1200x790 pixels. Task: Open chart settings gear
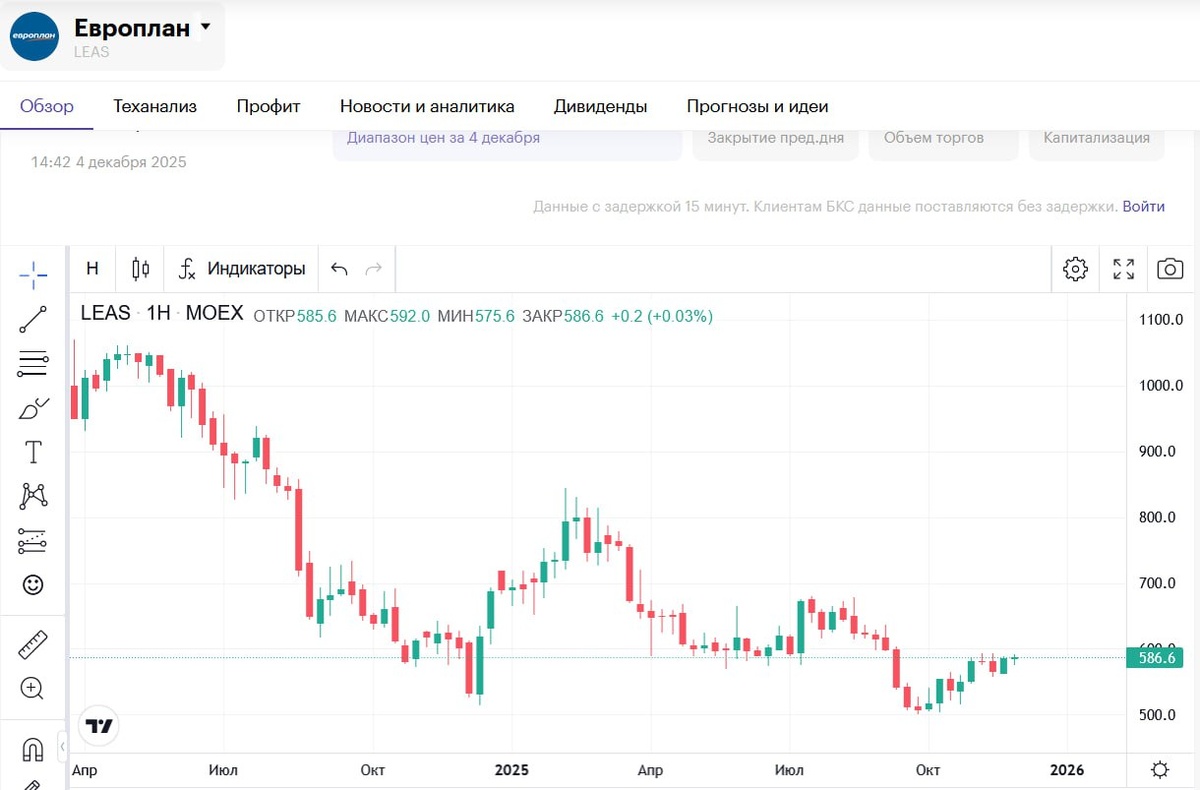point(1075,268)
